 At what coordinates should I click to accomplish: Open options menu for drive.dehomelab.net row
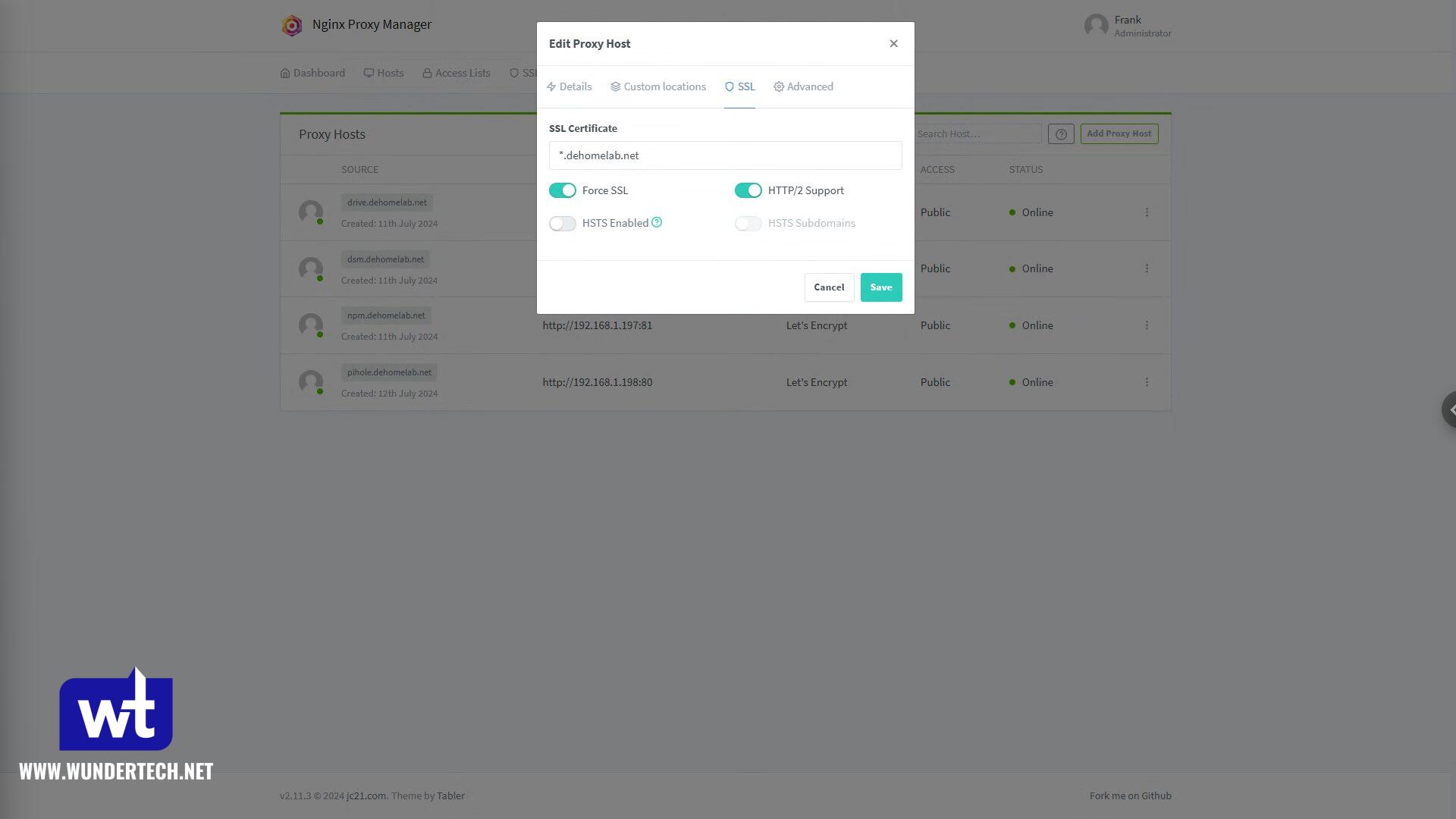[x=1147, y=212]
